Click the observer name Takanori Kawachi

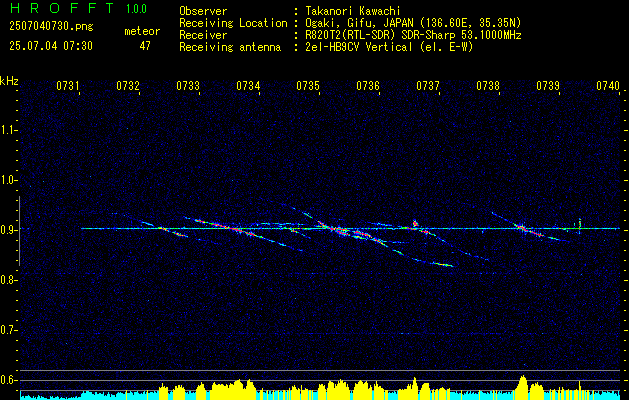pyautogui.click(x=353, y=11)
